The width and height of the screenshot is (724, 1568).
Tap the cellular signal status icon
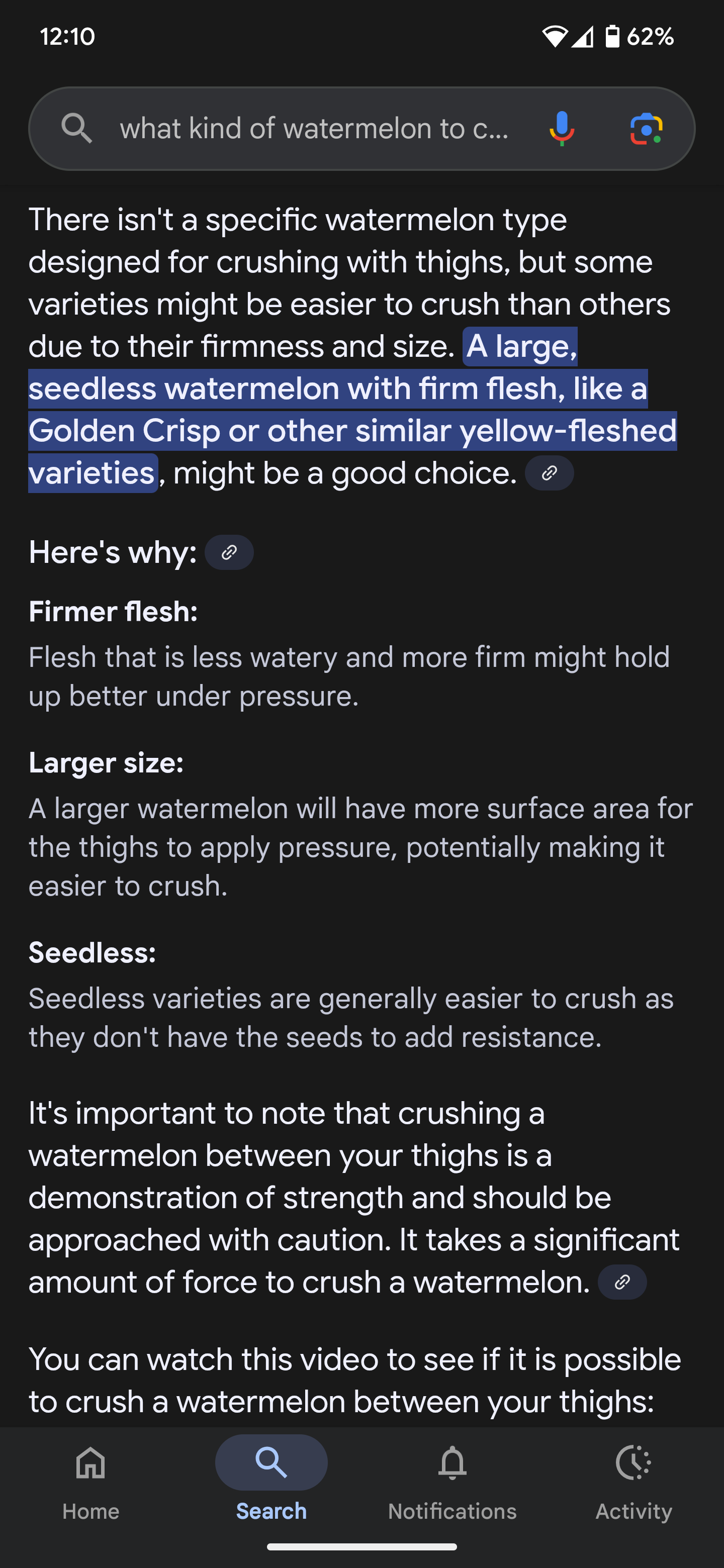pyautogui.click(x=583, y=37)
